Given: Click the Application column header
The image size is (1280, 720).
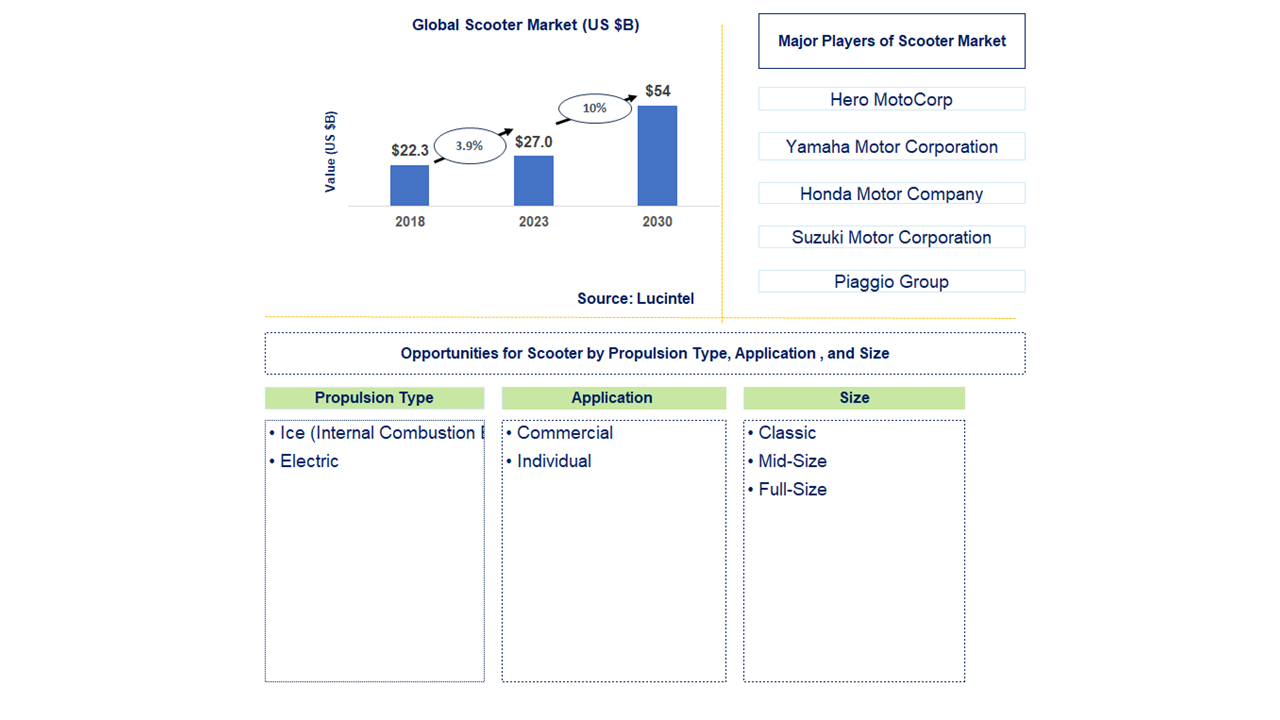Looking at the screenshot, I should [613, 398].
